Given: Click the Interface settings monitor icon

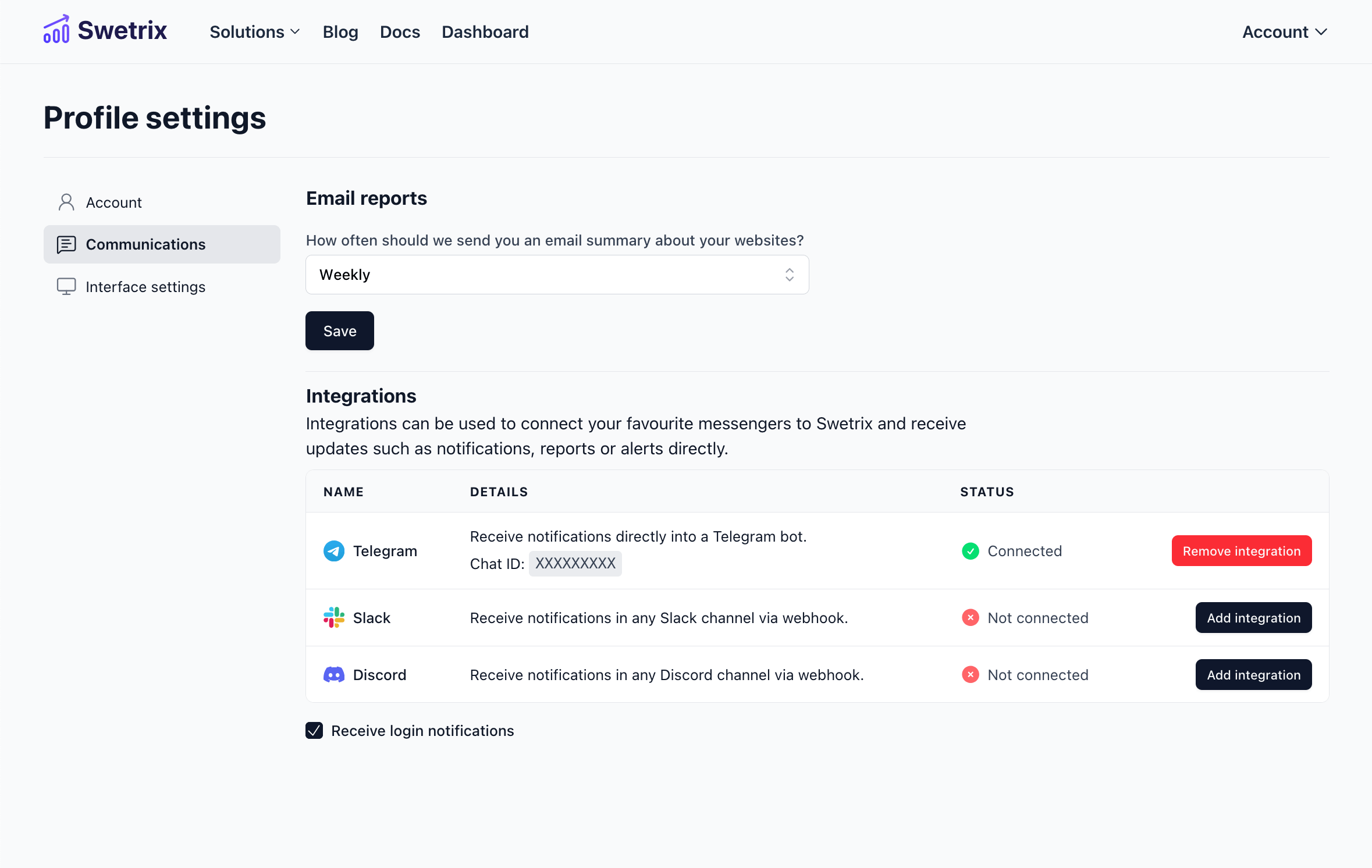Looking at the screenshot, I should tap(66, 286).
